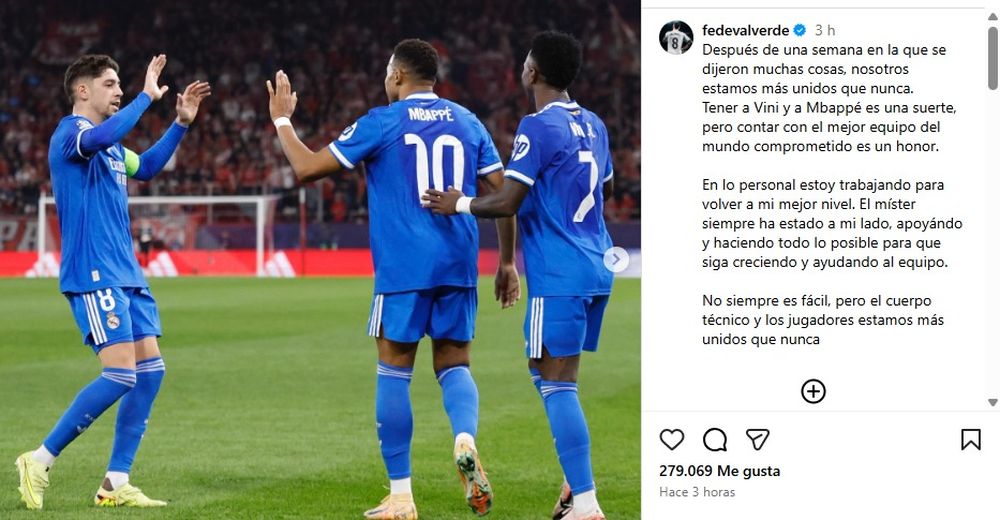Click the verified badge beside fedevalverde
The image size is (1000, 520).
click(799, 30)
